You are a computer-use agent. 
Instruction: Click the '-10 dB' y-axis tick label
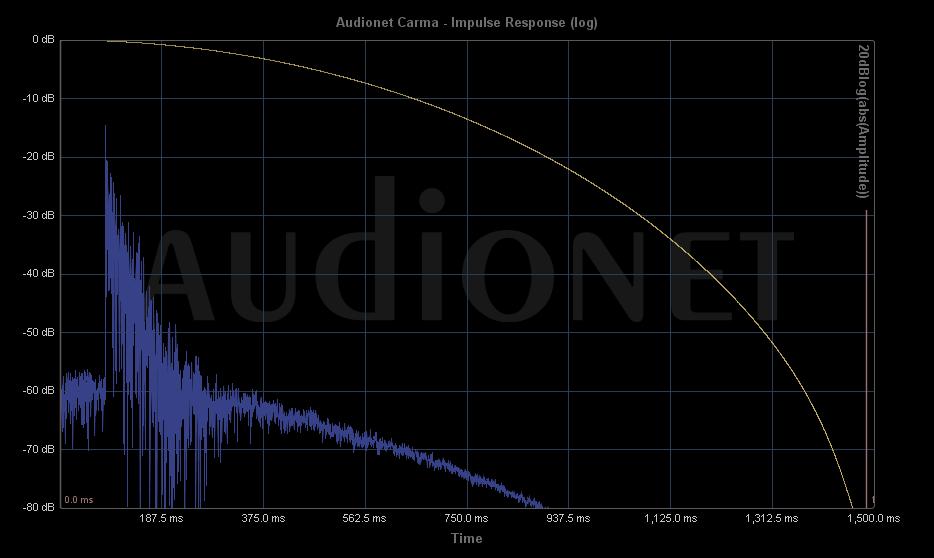39,98
